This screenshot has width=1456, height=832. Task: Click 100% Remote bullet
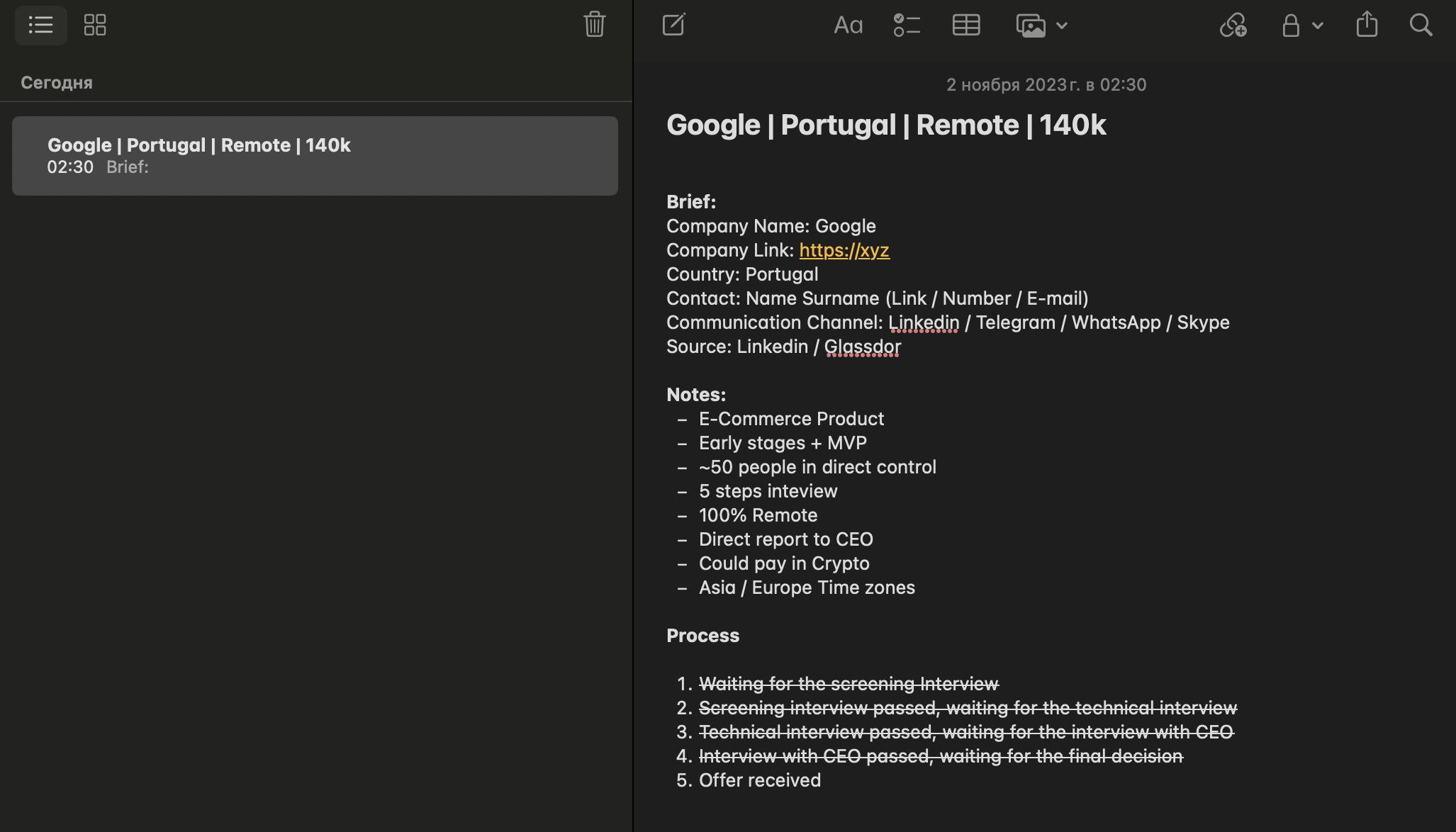click(x=758, y=515)
